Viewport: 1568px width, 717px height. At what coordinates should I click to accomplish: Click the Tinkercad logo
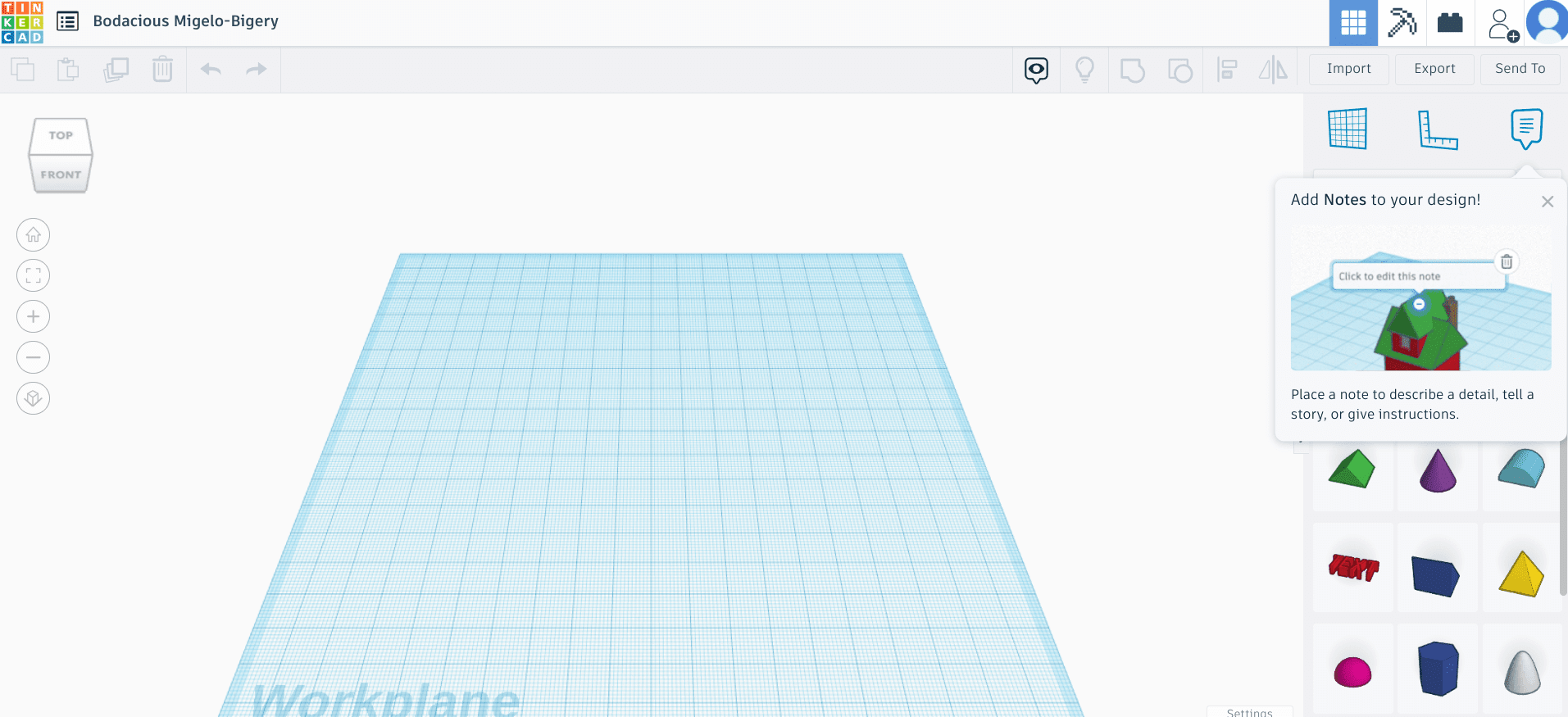pos(22,22)
